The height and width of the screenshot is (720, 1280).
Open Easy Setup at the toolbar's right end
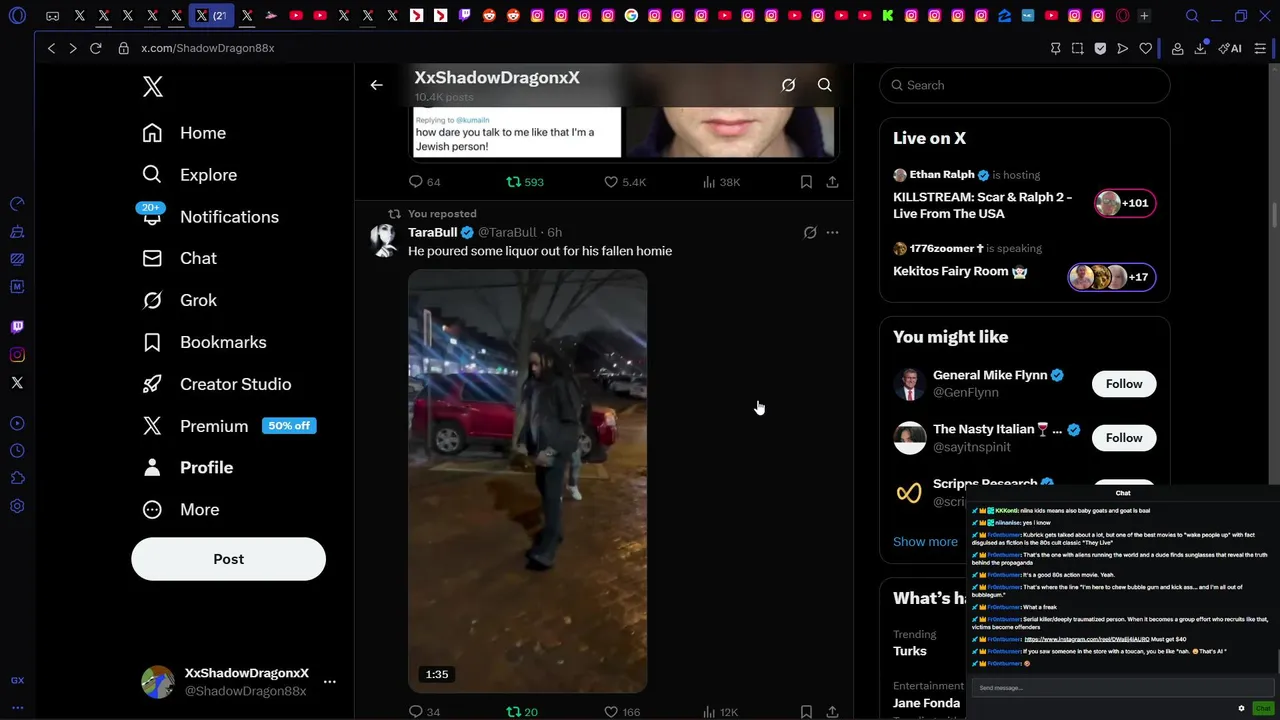pyautogui.click(x=1262, y=48)
